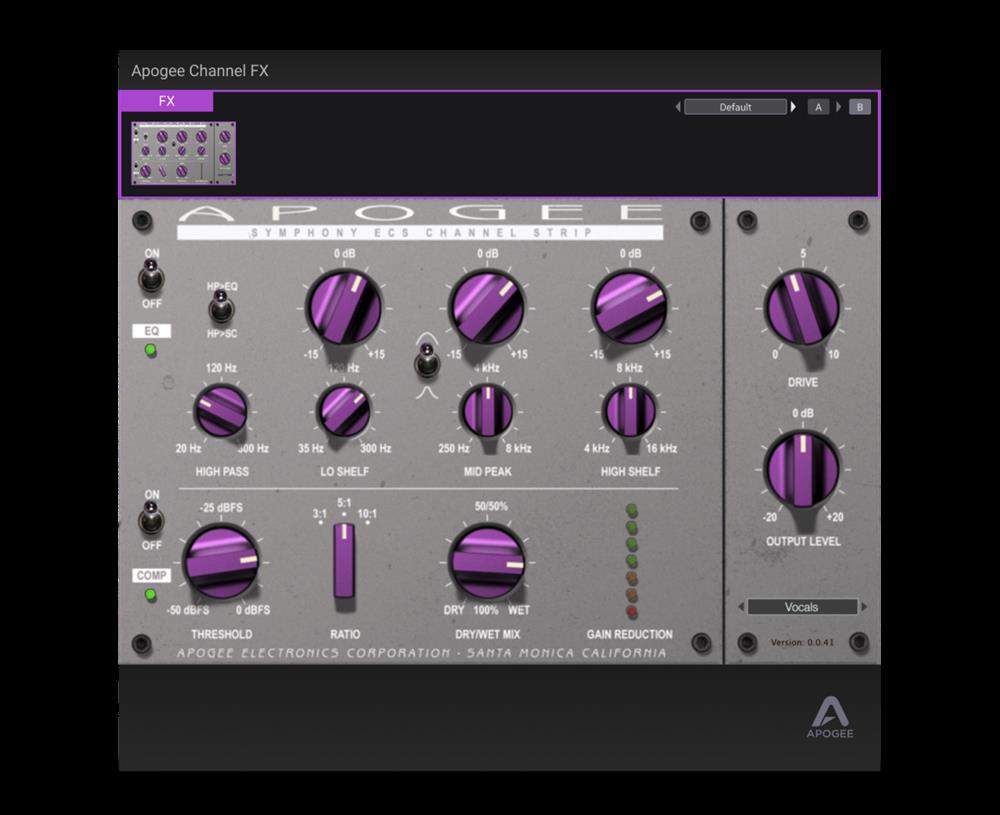Screen dimensions: 1000x815
Task: Go to next preset with right arrow
Action: 793,107
